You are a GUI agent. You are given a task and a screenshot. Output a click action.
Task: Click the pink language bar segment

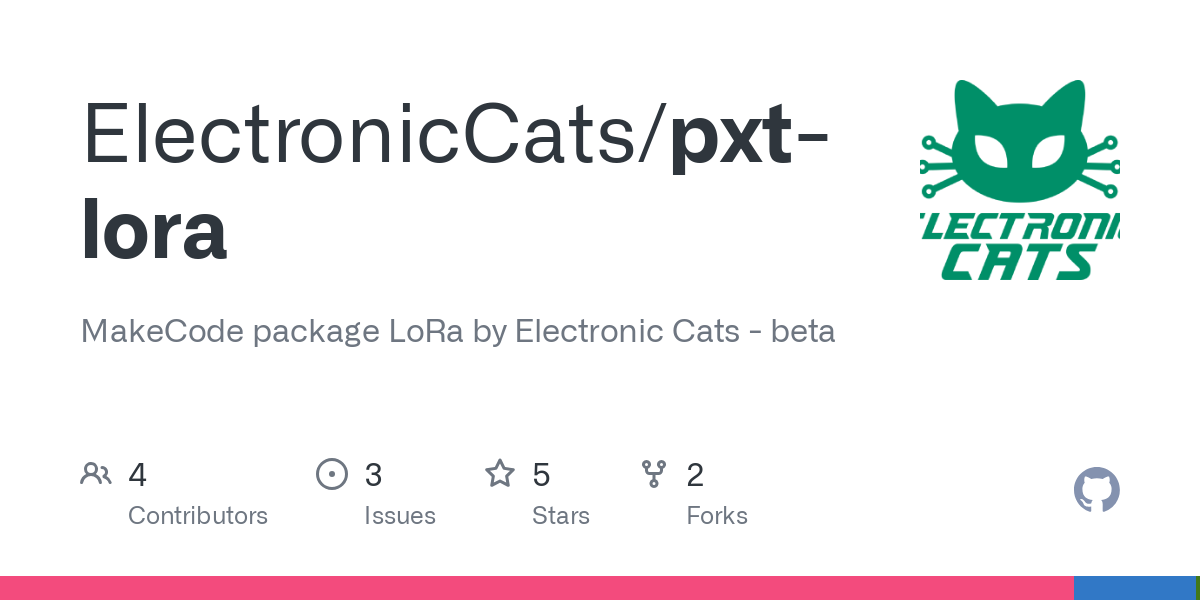coord(536,588)
